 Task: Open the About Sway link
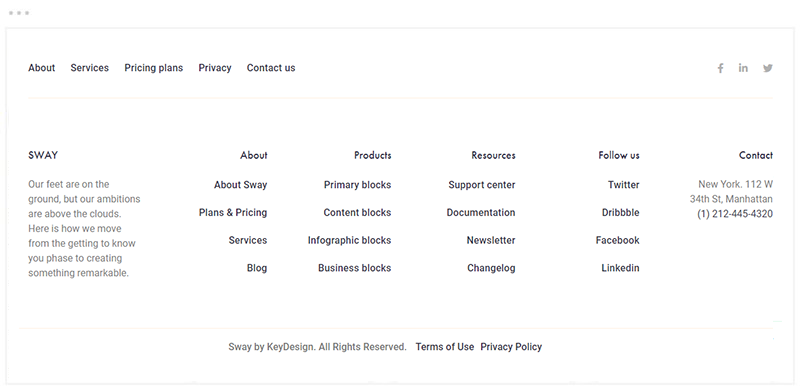[240, 185]
